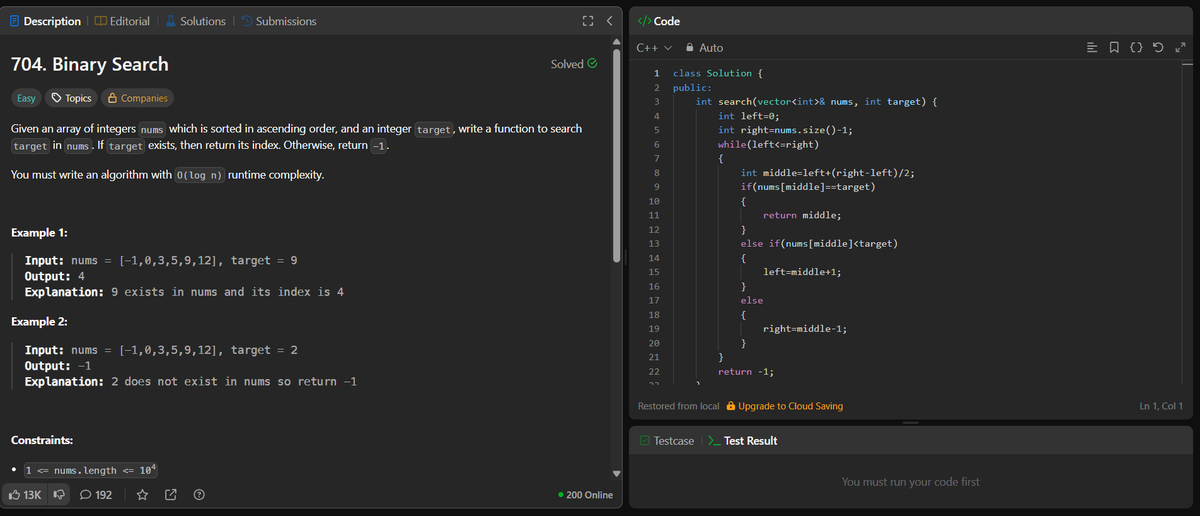
Task: Open the Description tab
Action: click(x=45, y=21)
